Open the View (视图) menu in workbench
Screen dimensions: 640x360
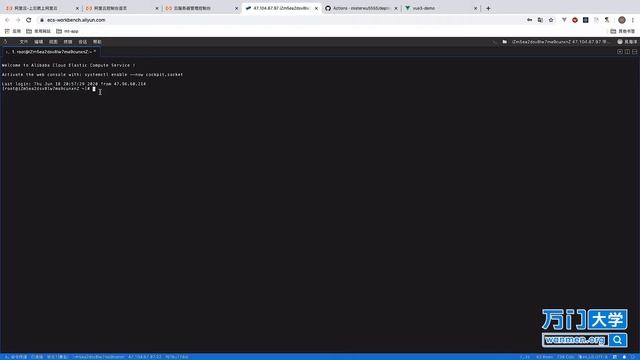[53, 42]
